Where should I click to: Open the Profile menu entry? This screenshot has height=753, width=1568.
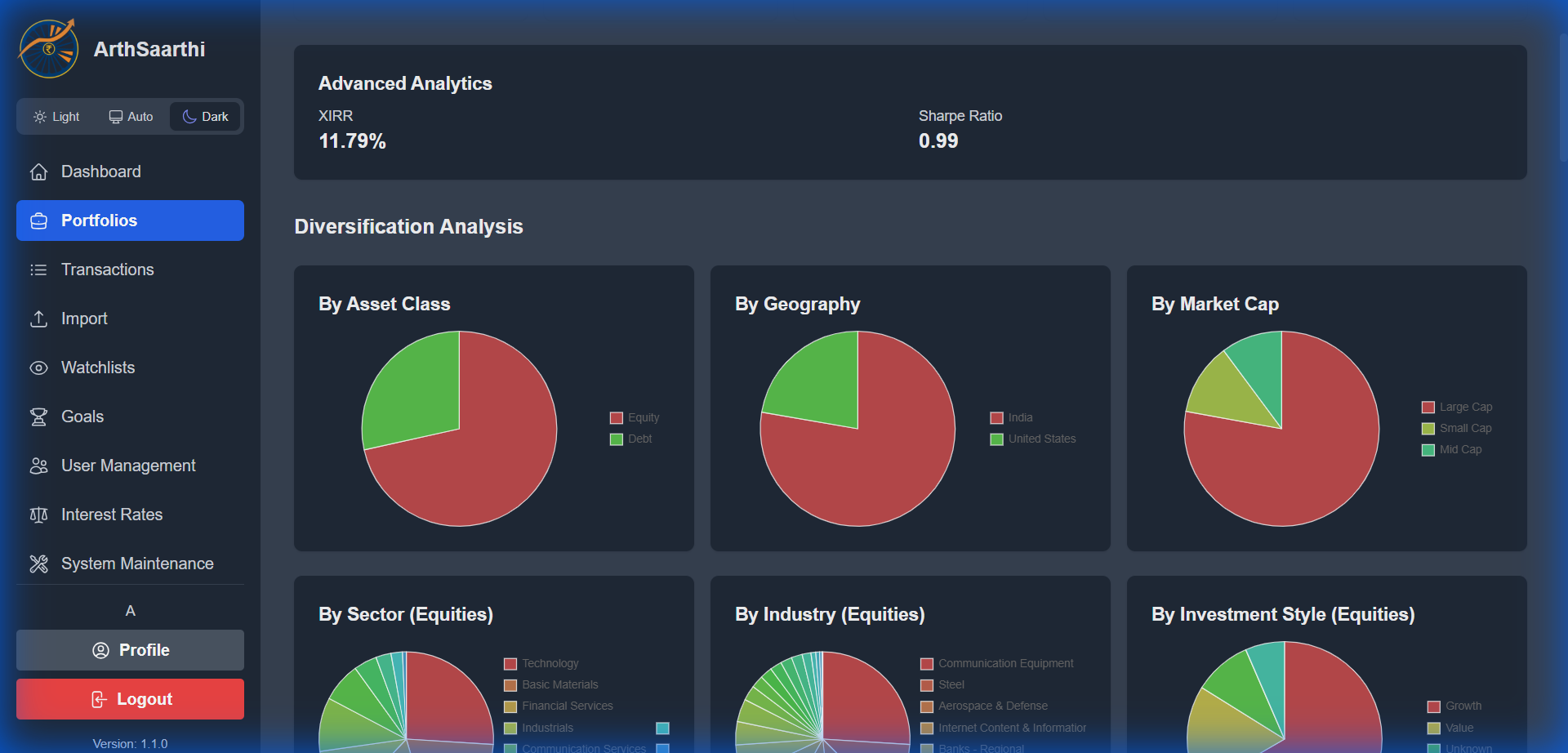coord(129,649)
